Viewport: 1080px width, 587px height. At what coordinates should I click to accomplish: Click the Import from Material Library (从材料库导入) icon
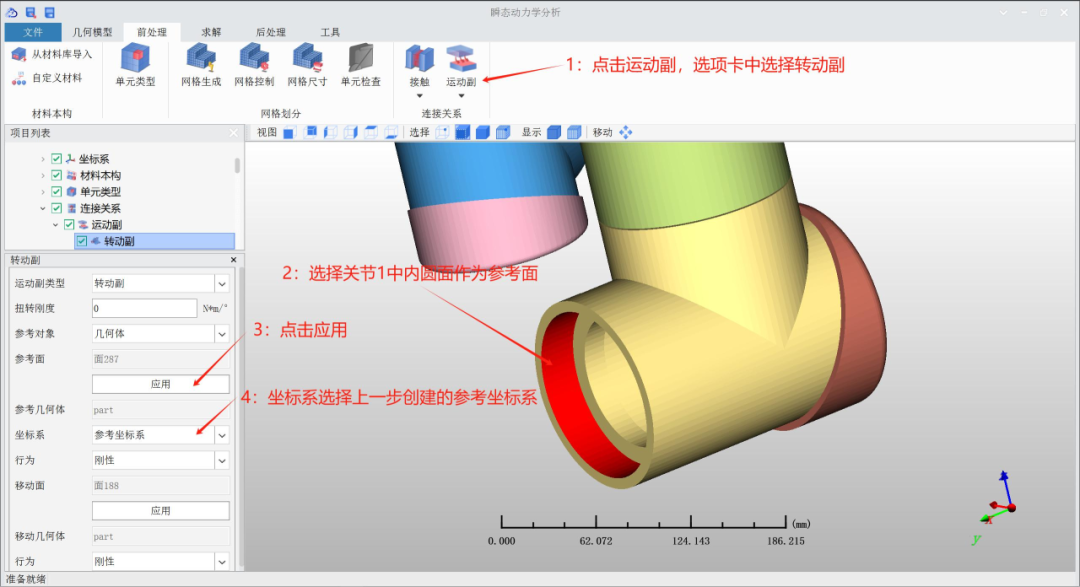tap(19, 54)
